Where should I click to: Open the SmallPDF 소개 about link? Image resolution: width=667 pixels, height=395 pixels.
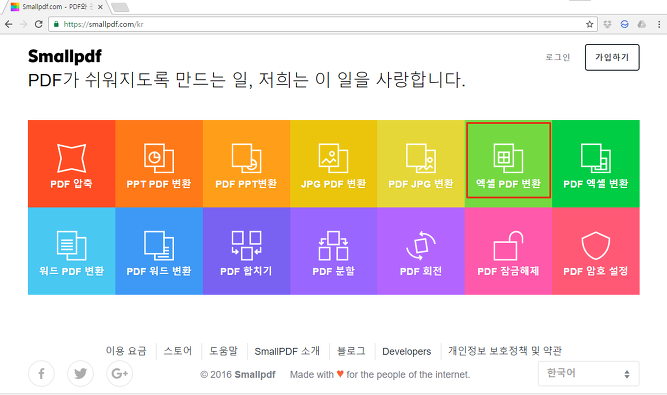click(x=287, y=351)
